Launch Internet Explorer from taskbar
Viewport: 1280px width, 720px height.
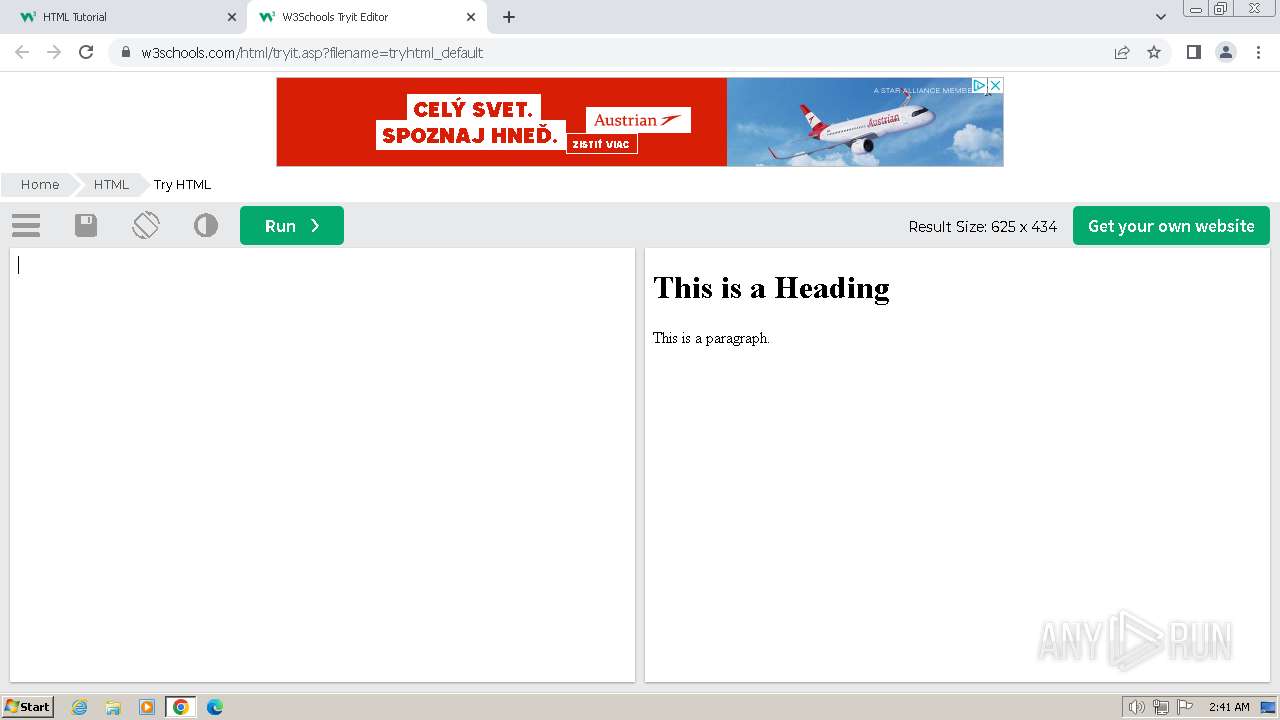79,707
